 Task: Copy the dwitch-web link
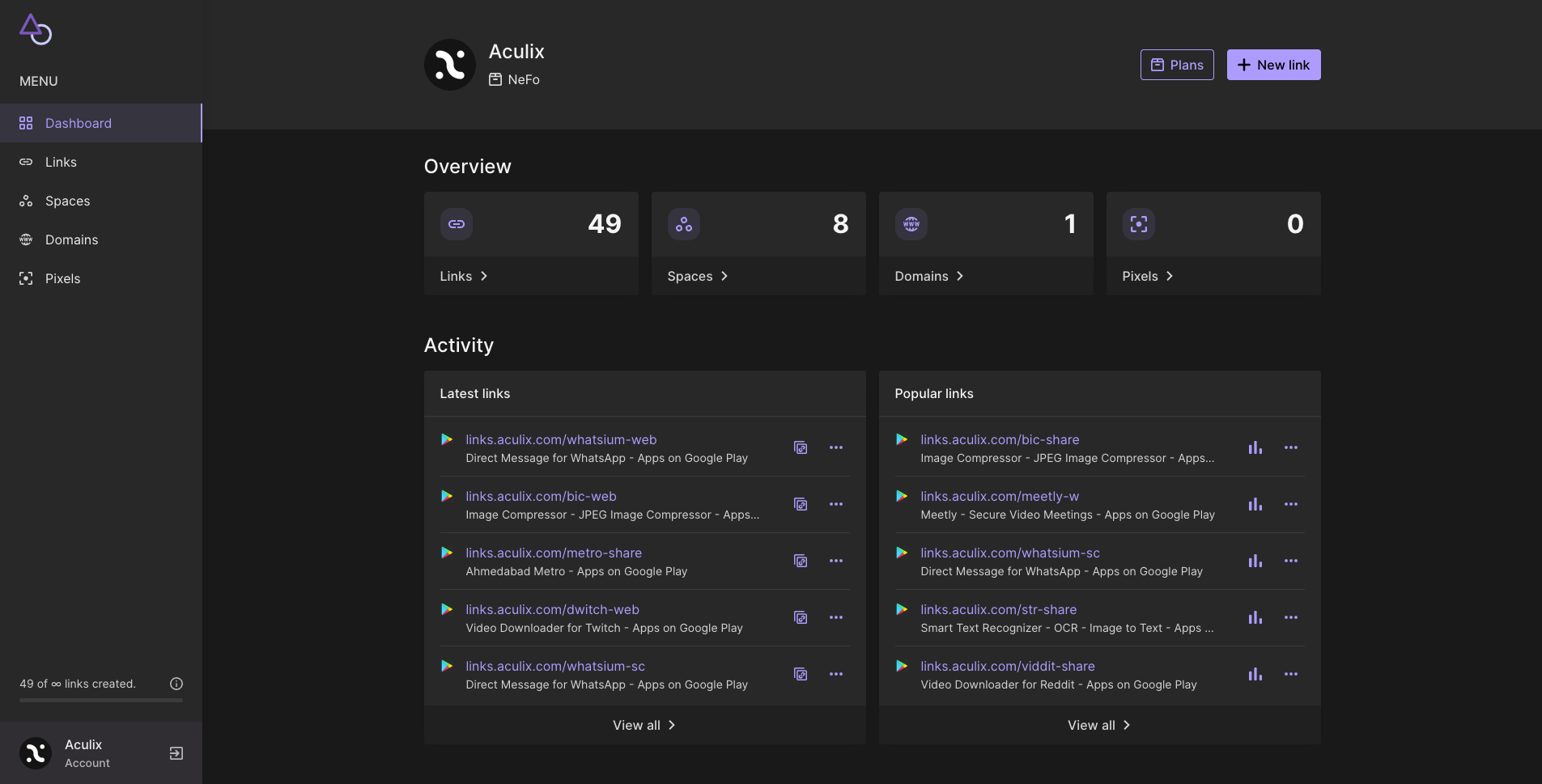(x=801, y=617)
